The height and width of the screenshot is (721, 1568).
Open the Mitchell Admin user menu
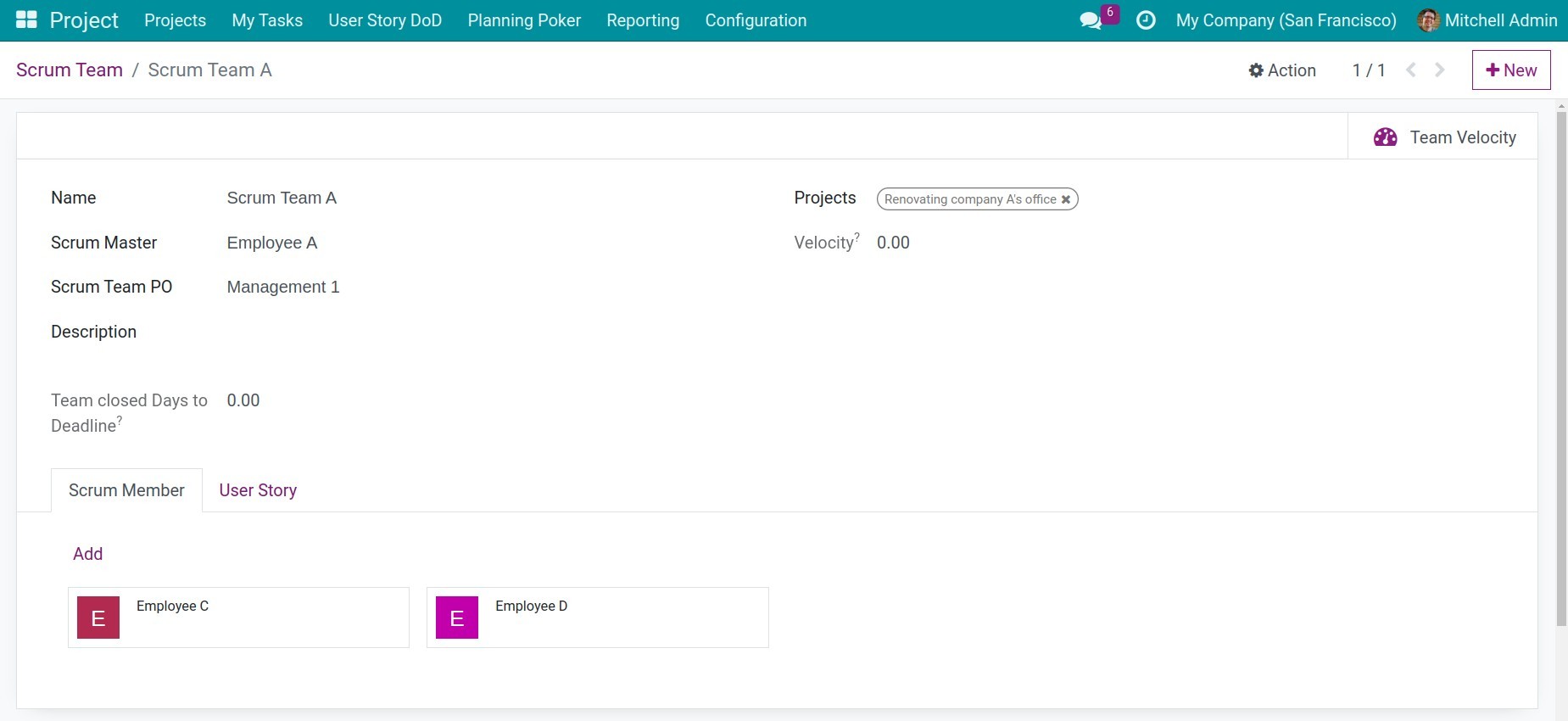[1487, 20]
